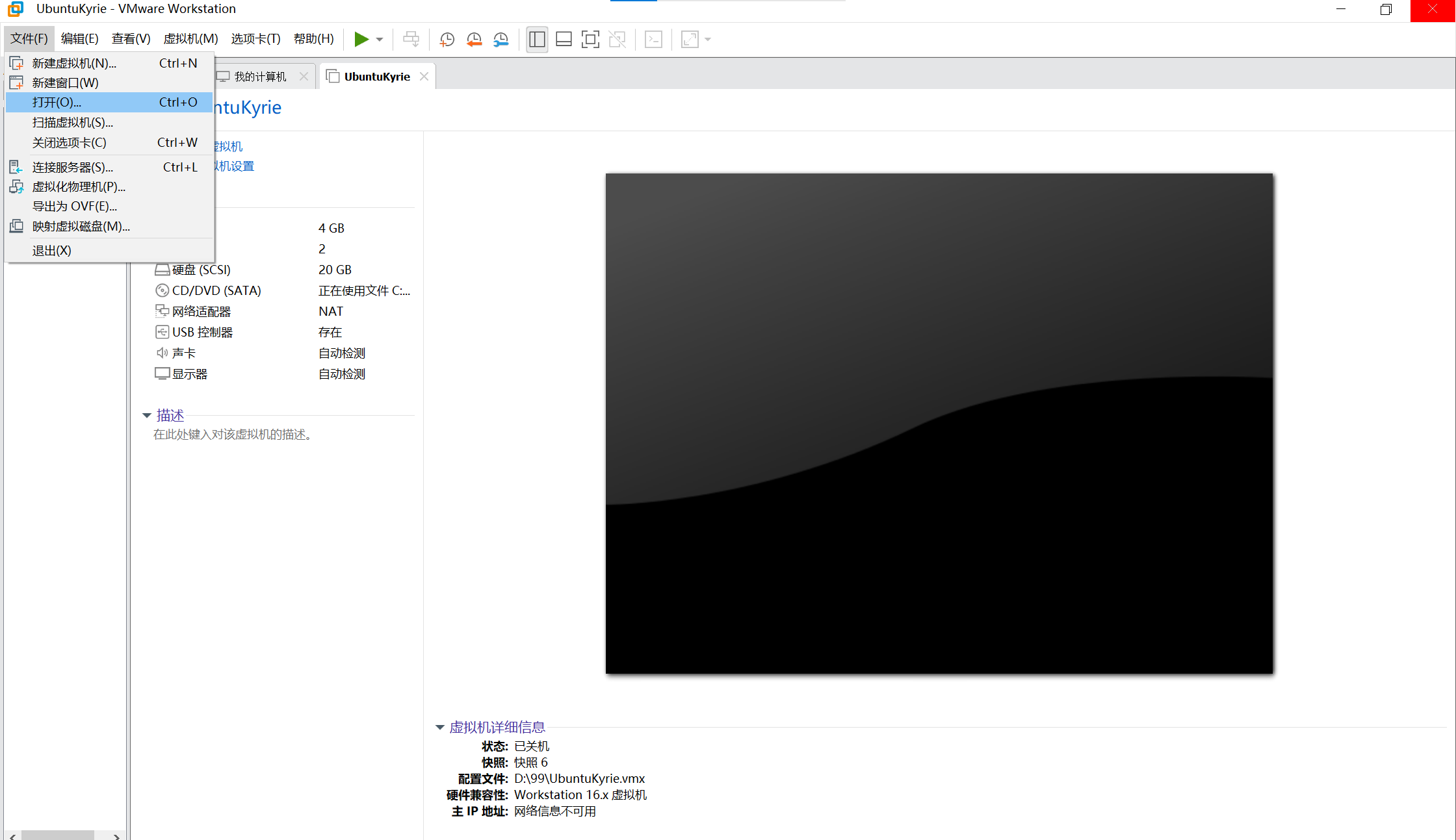
Task: Open the snapshot manager icon
Action: (500, 40)
